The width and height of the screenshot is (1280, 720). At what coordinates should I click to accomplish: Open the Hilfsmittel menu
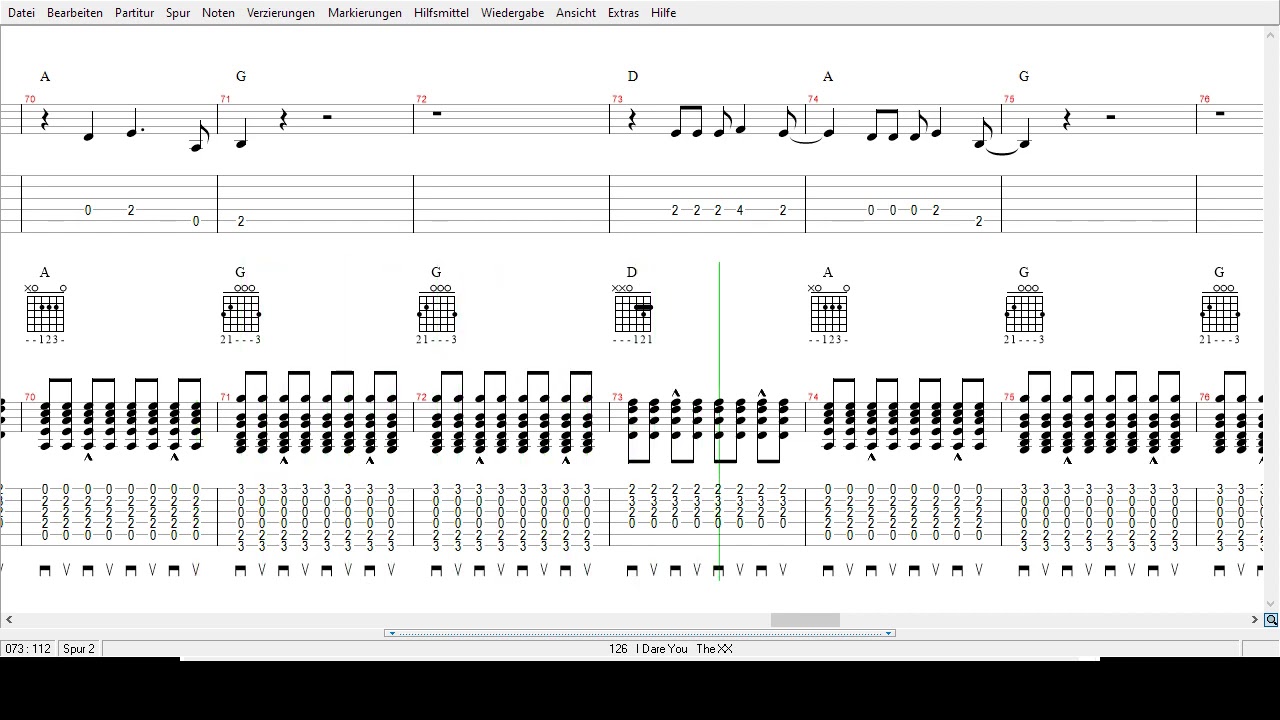[x=441, y=13]
